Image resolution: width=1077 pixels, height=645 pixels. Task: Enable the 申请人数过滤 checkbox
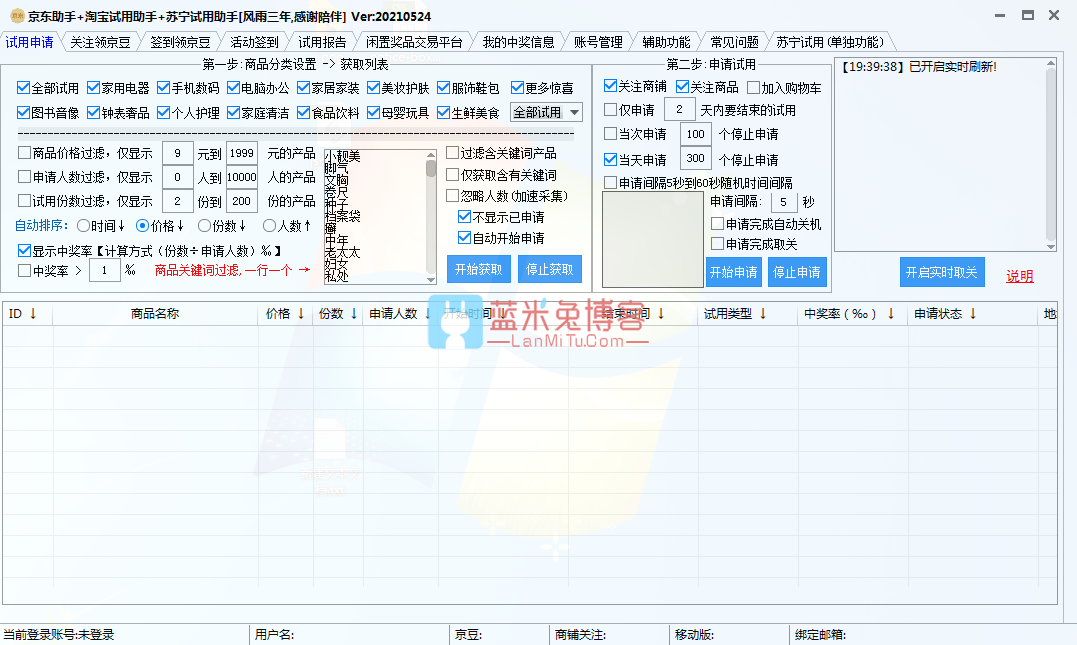pyautogui.click(x=24, y=177)
